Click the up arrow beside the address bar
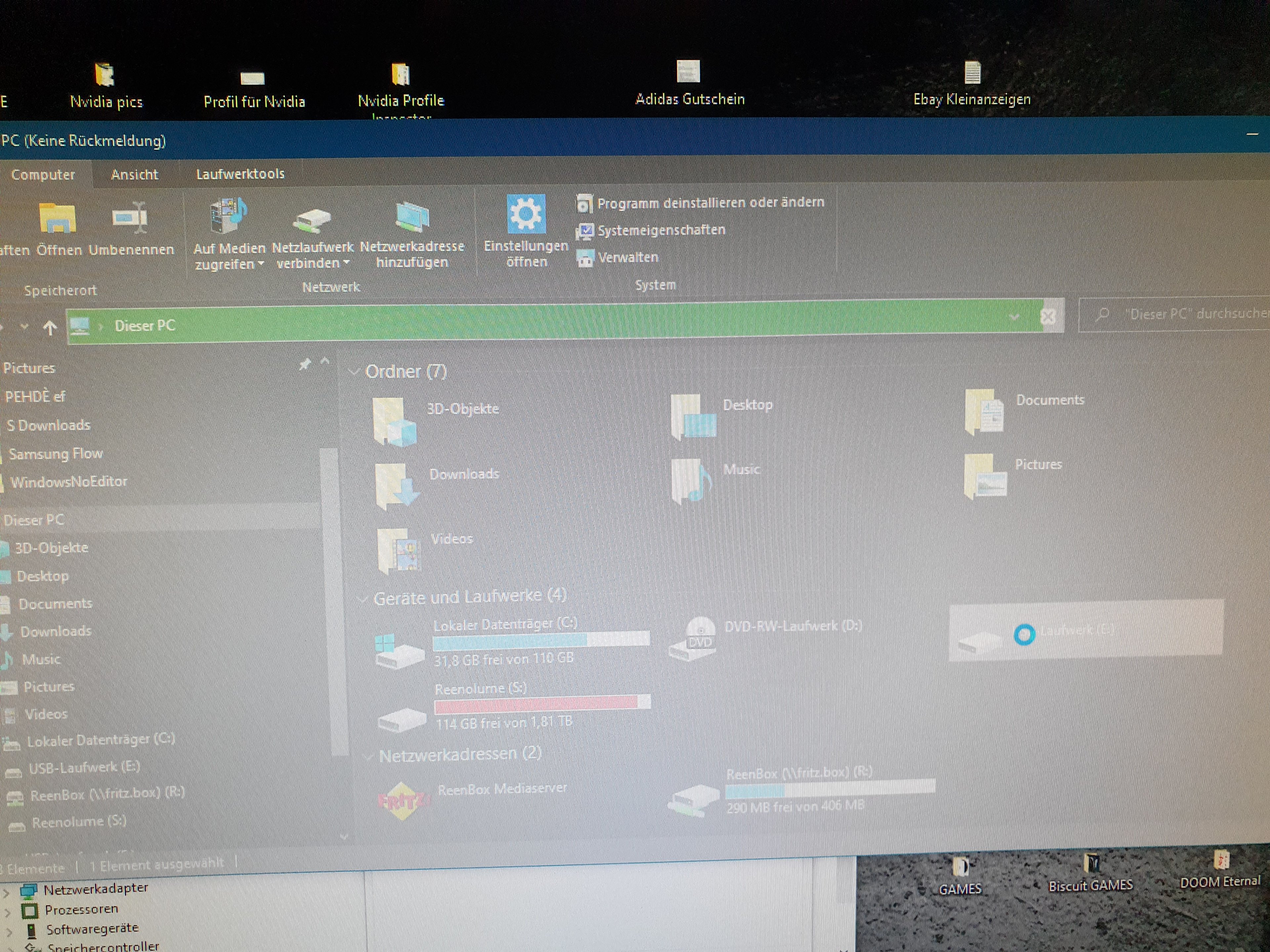Screen dimensions: 1270x952 point(50,328)
